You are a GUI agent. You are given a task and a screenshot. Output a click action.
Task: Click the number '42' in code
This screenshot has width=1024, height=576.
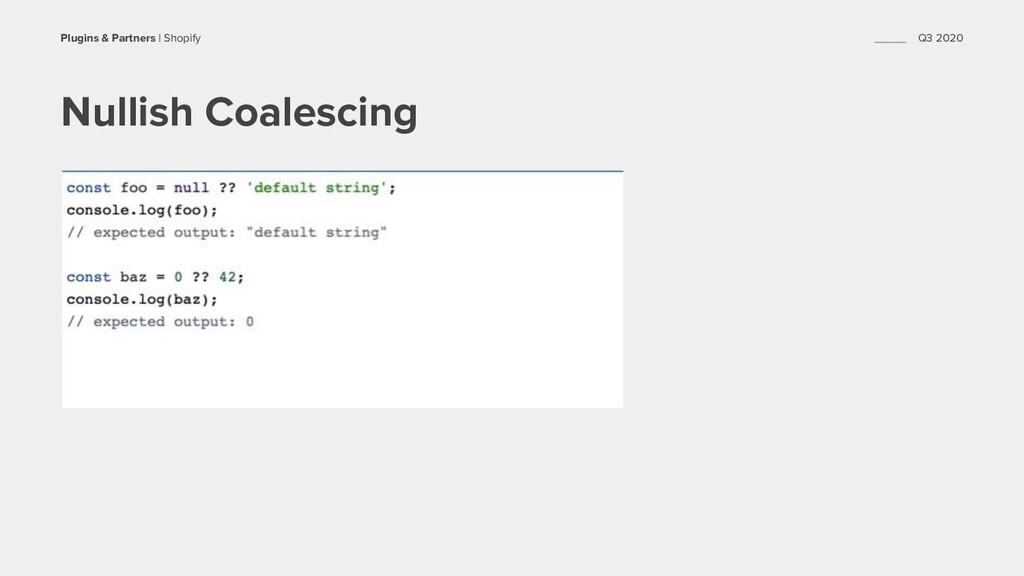[x=227, y=277]
